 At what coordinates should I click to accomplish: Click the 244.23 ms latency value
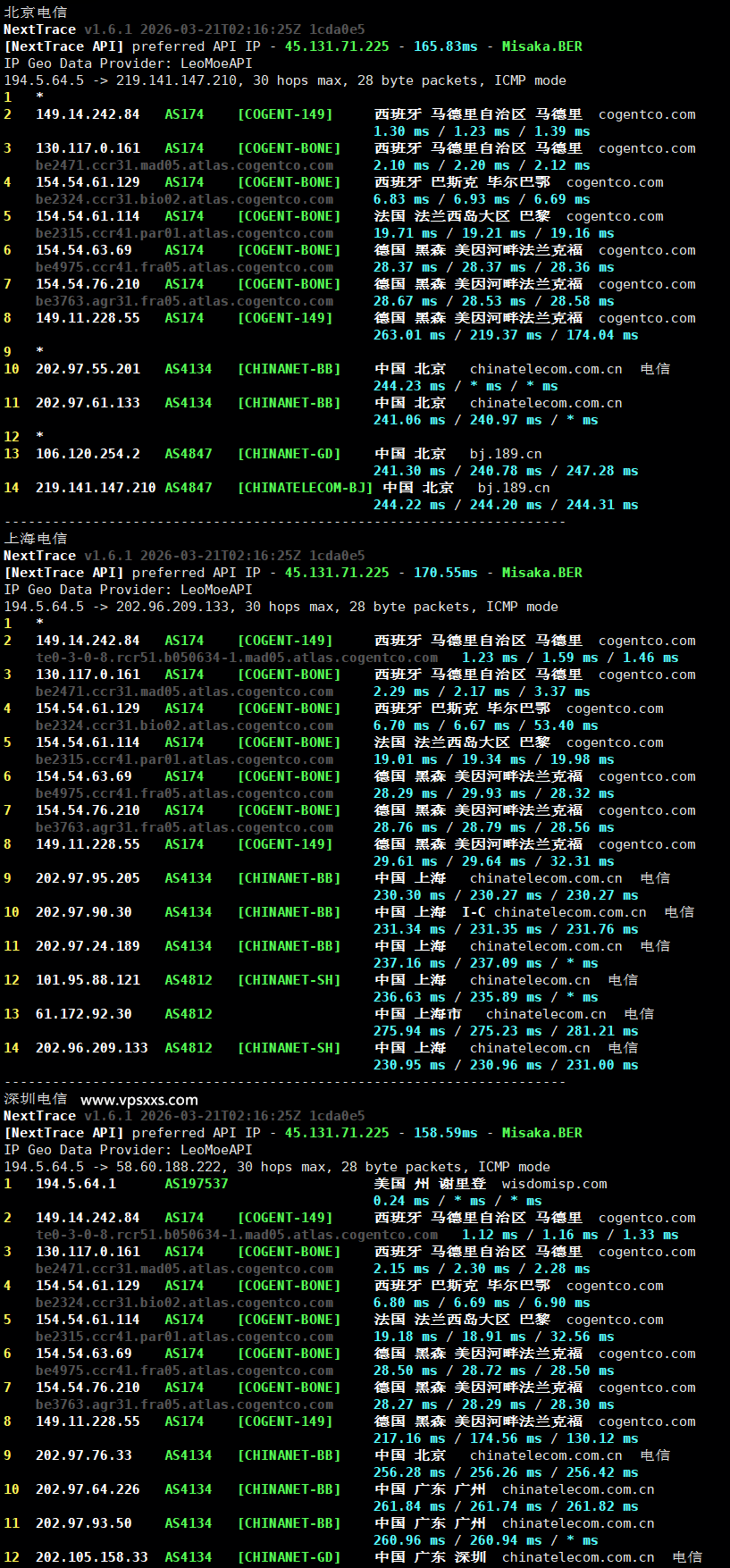coord(409,386)
